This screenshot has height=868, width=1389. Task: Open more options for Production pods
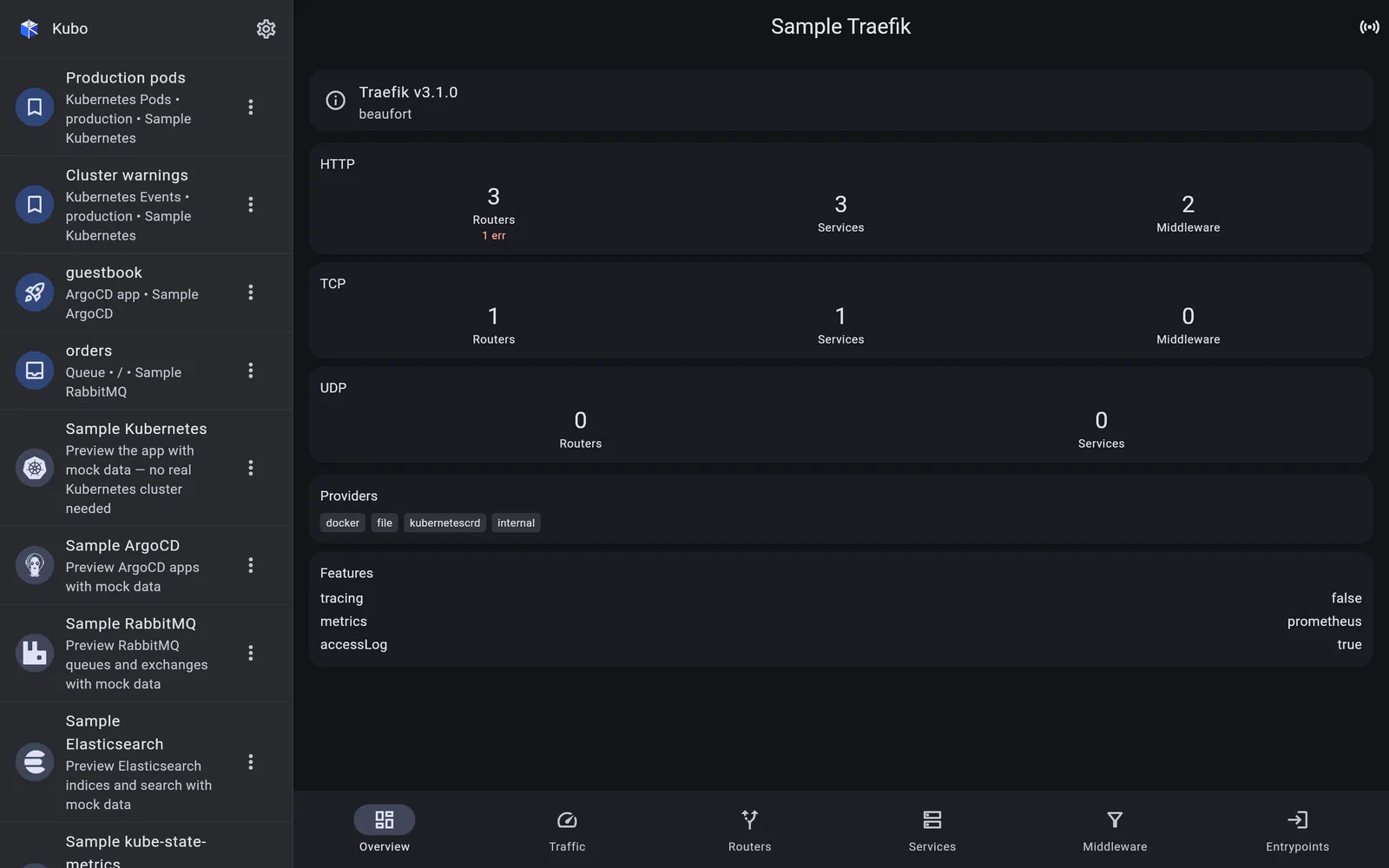click(251, 107)
